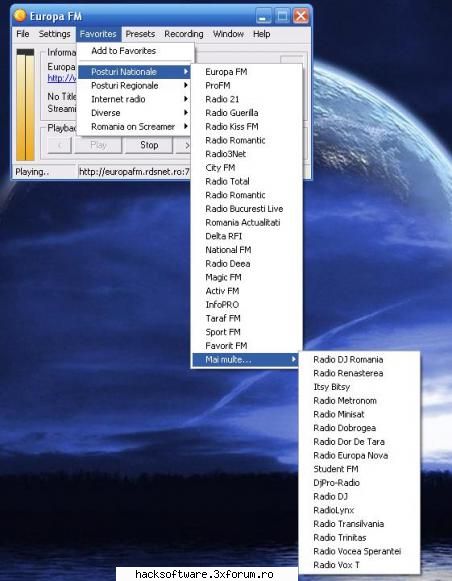Click the grayed-out Play button
Viewport: 452px width, 581px height.
98,145
